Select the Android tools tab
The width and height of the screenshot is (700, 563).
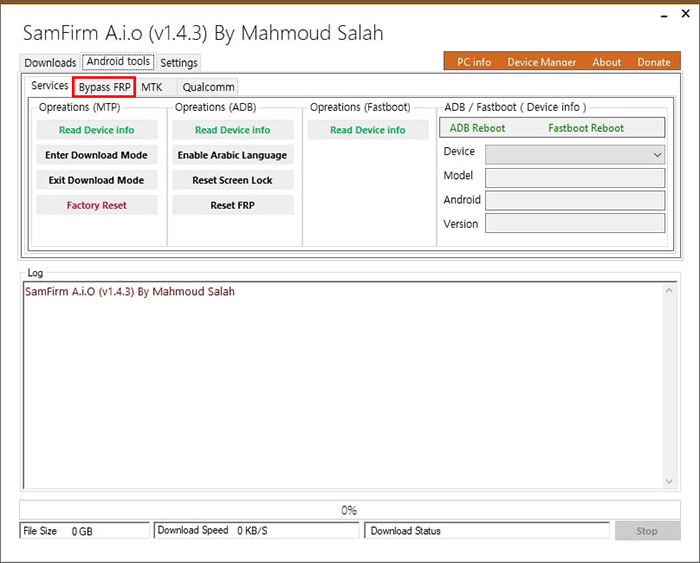click(x=118, y=62)
